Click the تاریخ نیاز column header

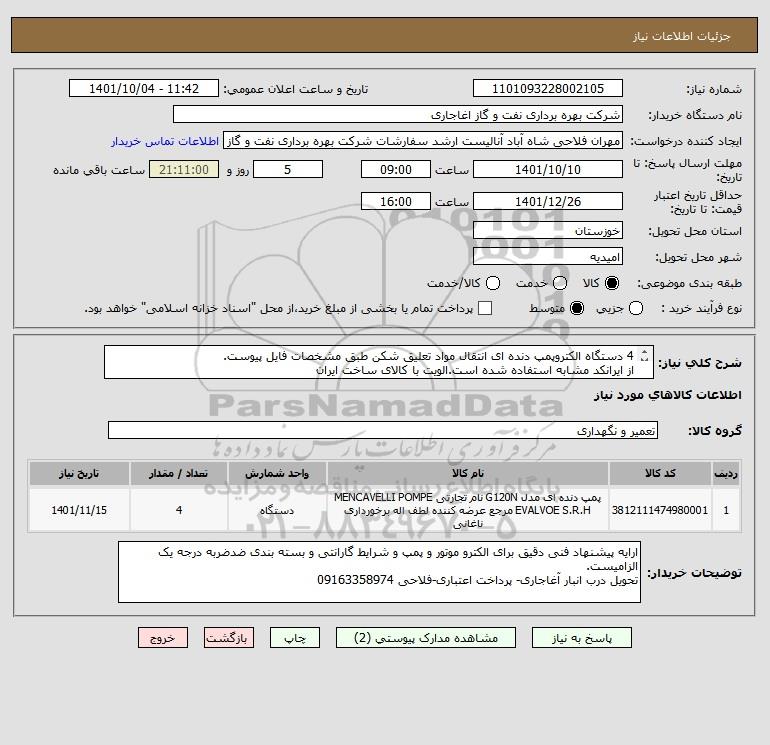pyautogui.click(x=79, y=473)
